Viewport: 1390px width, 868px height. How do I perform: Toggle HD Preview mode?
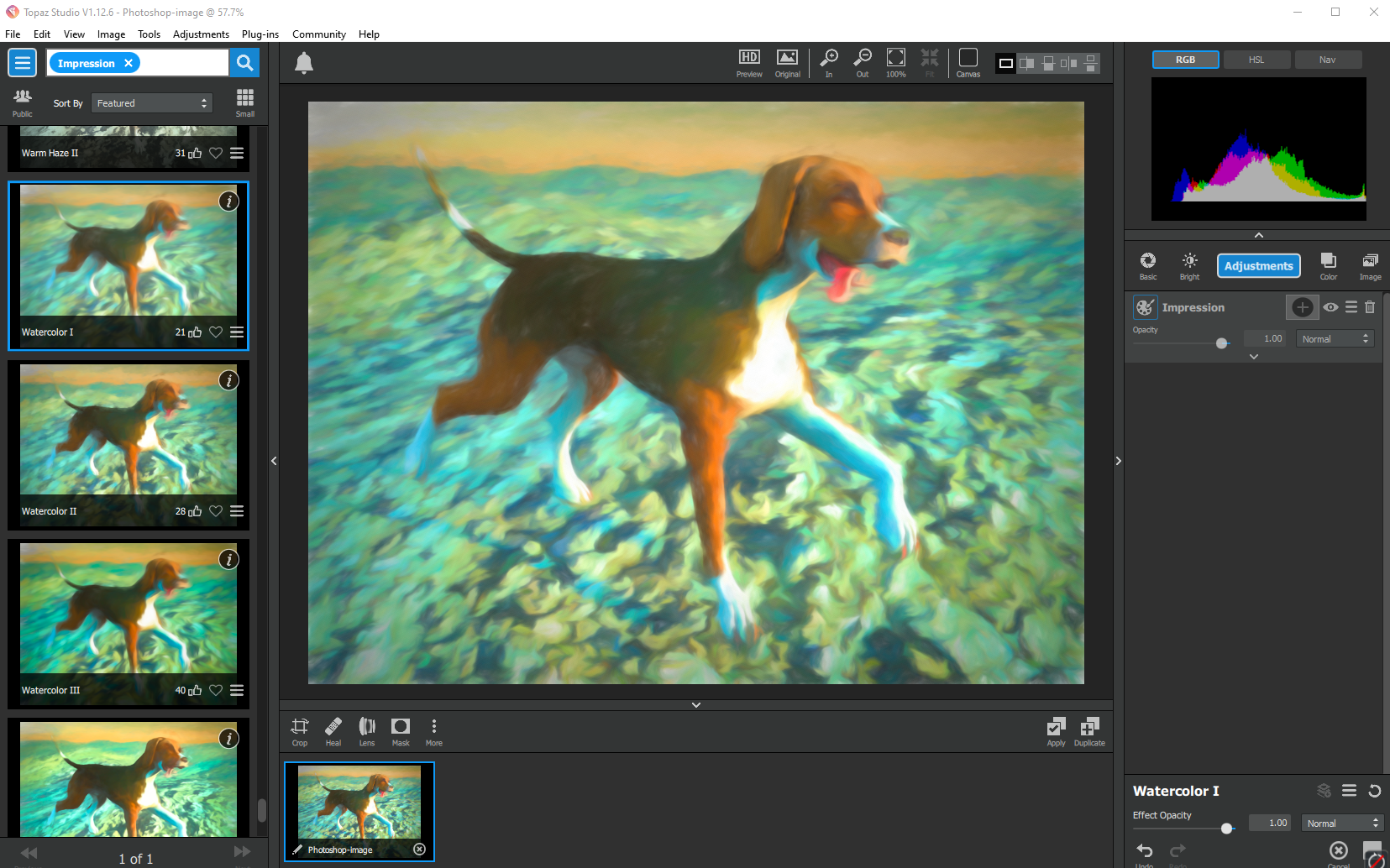click(749, 63)
